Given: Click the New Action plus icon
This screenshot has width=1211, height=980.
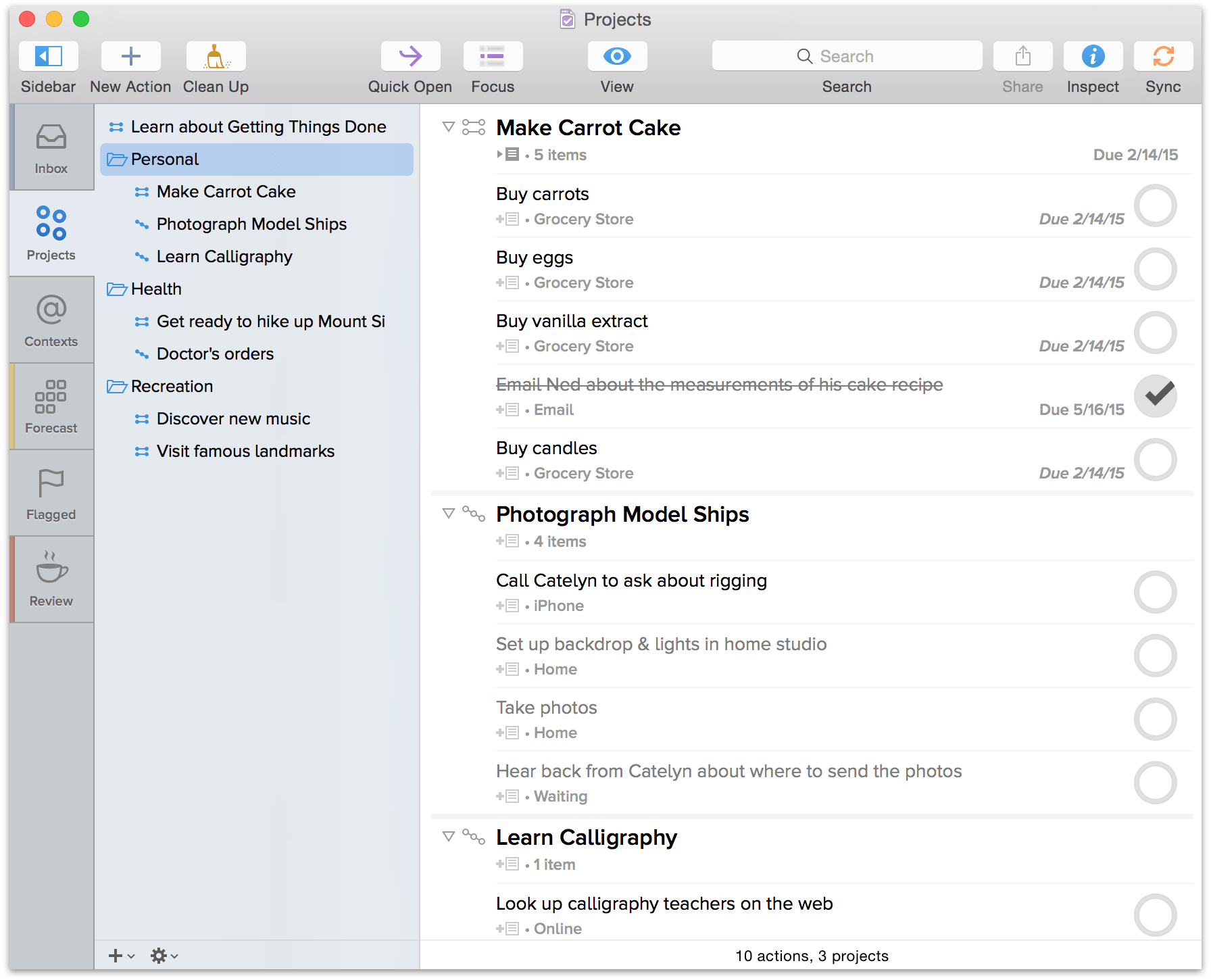Looking at the screenshot, I should pyautogui.click(x=130, y=56).
